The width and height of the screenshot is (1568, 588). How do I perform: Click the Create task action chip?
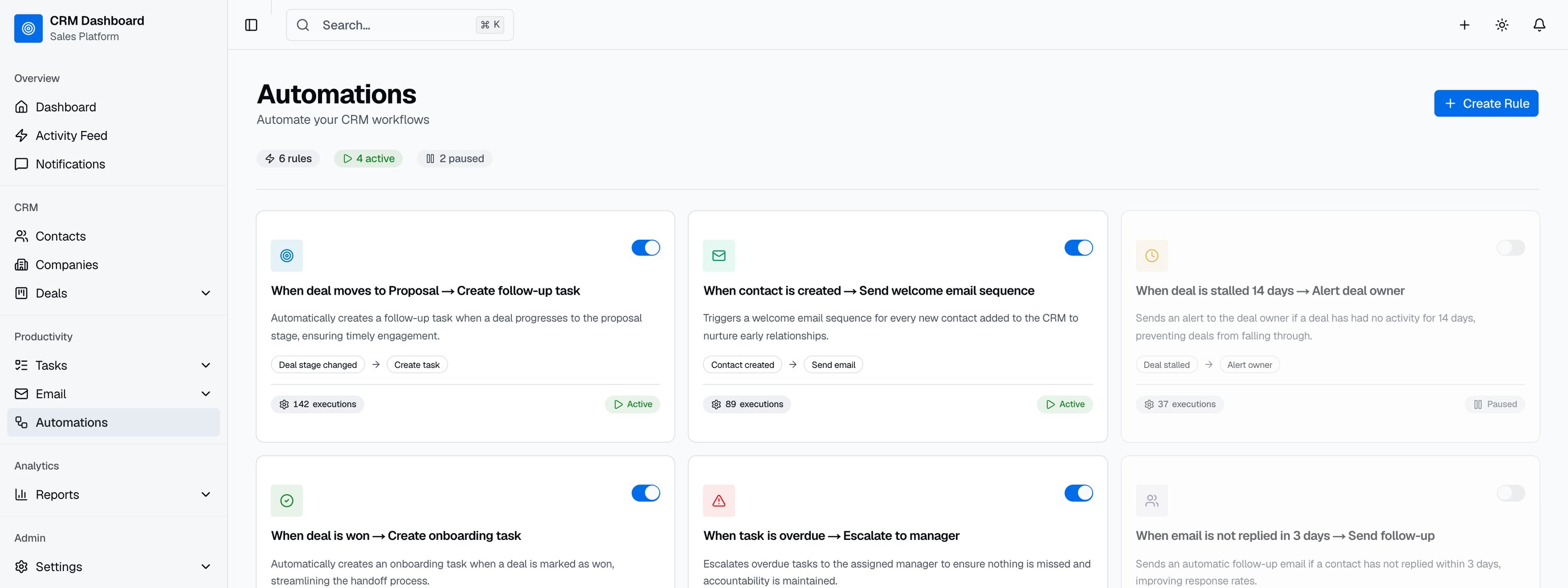pyautogui.click(x=417, y=365)
